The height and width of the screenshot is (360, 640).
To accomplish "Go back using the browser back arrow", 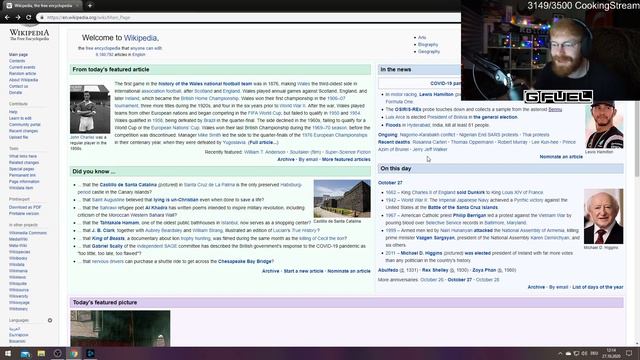I will pos(7,18).
